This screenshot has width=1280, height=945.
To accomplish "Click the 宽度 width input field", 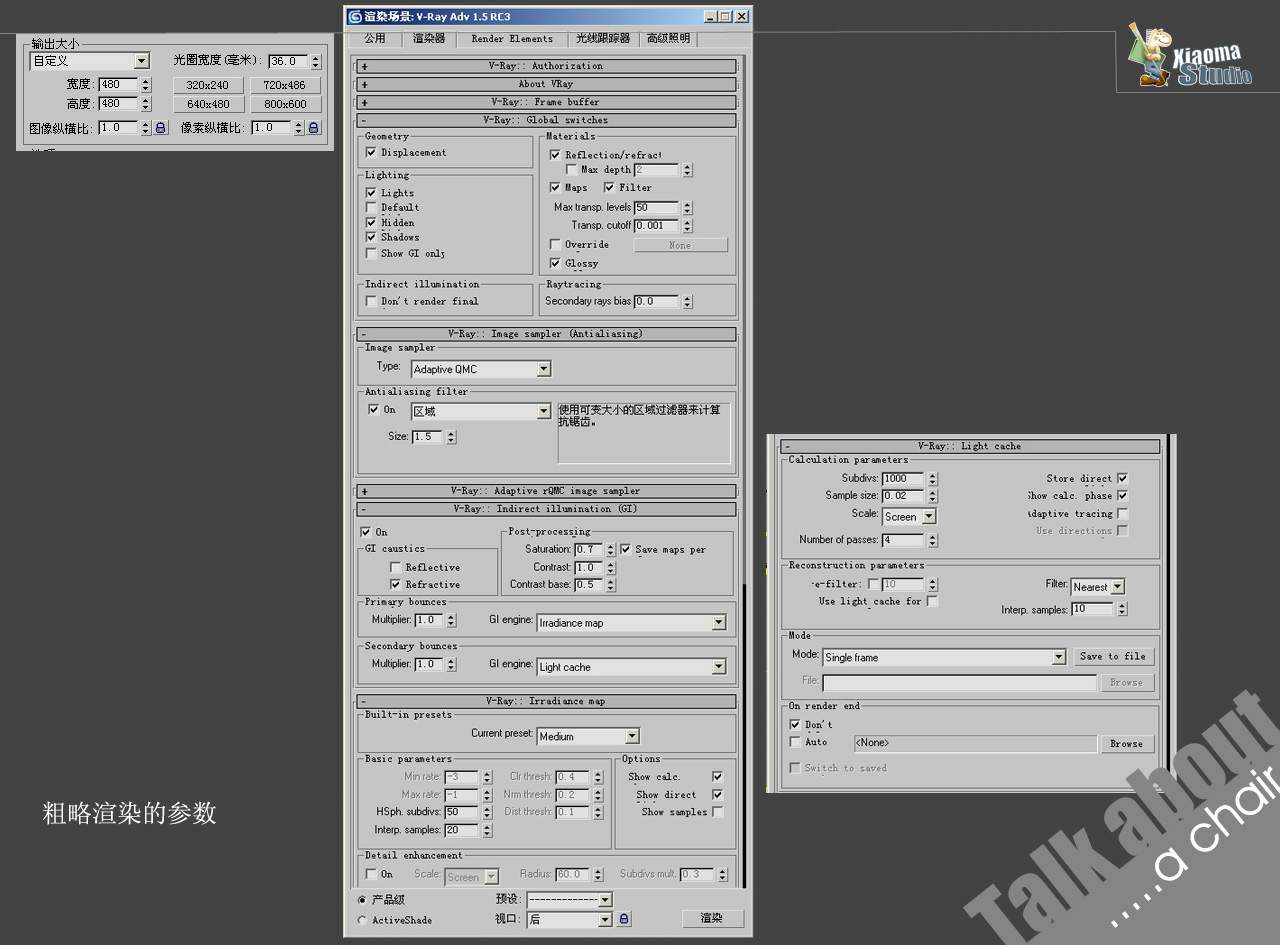I will (117, 85).
